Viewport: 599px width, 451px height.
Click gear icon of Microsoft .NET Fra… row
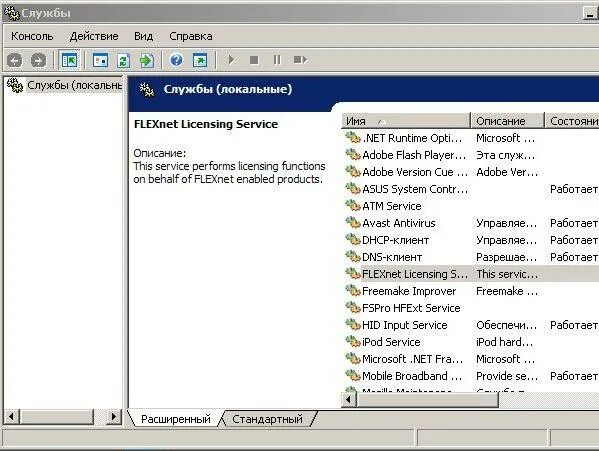tap(353, 359)
